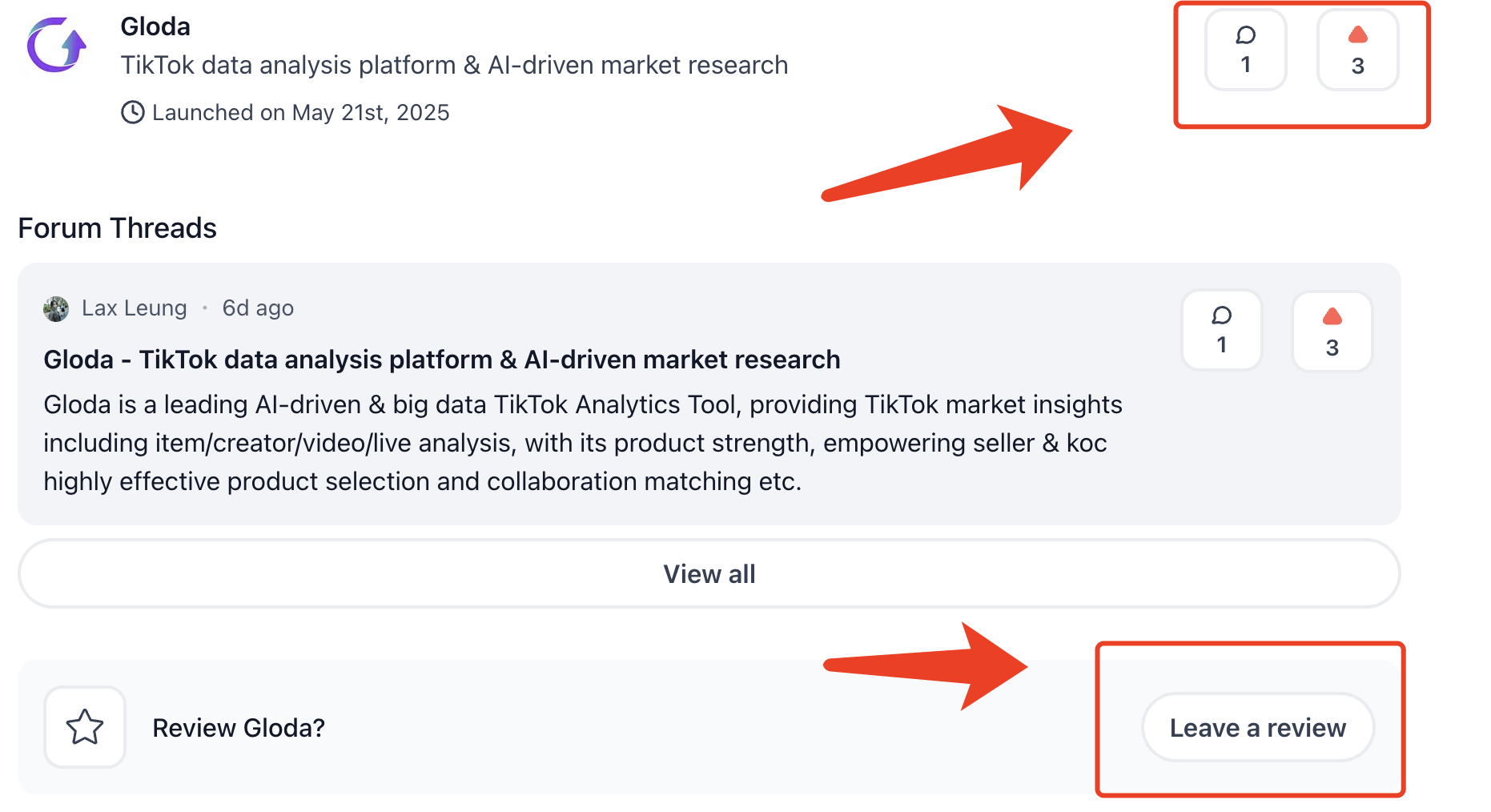Click thread comment bubble button

click(1222, 330)
